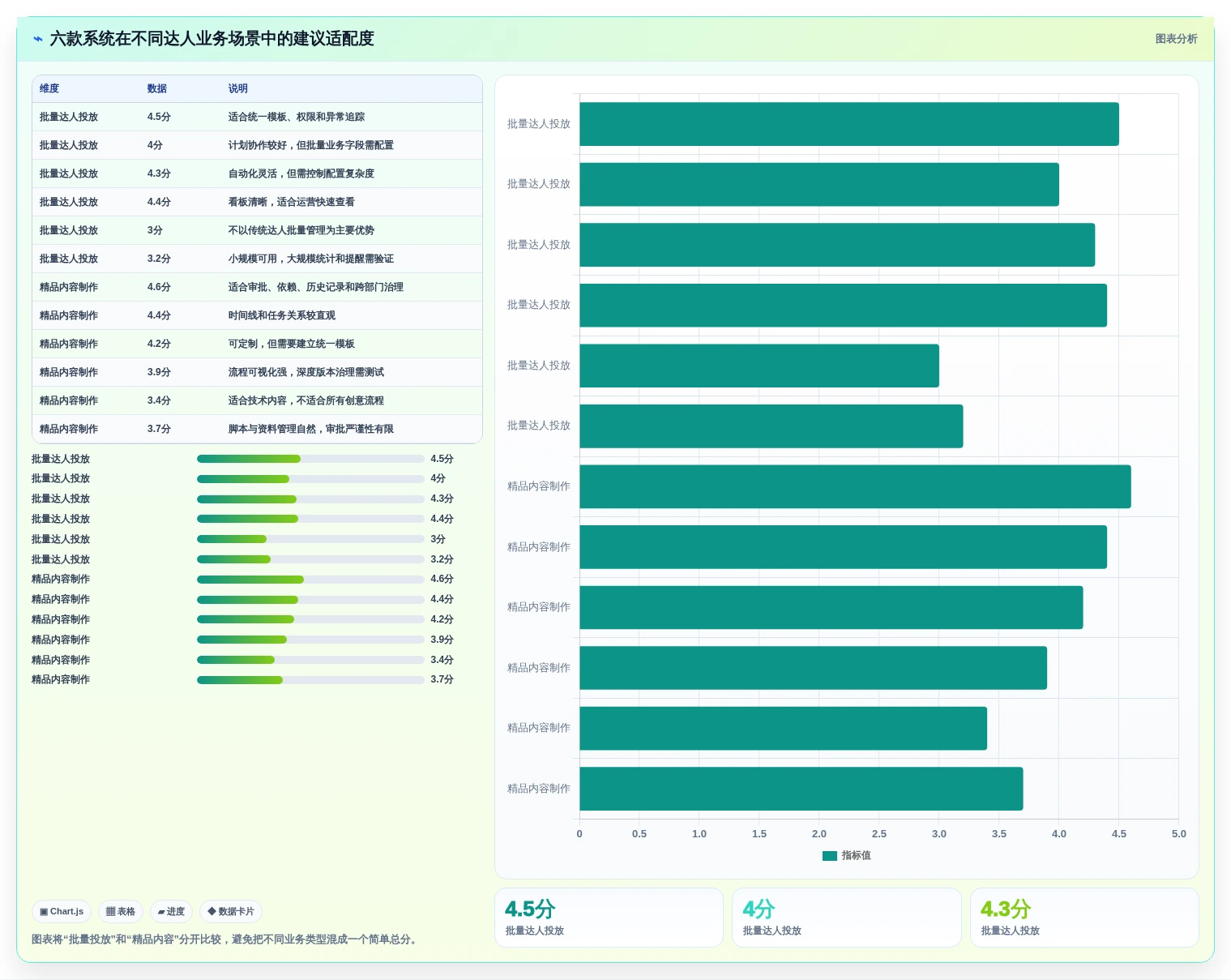Click the progress bar labeled 4.5分
The height and width of the screenshot is (980, 1231).
coord(310,459)
